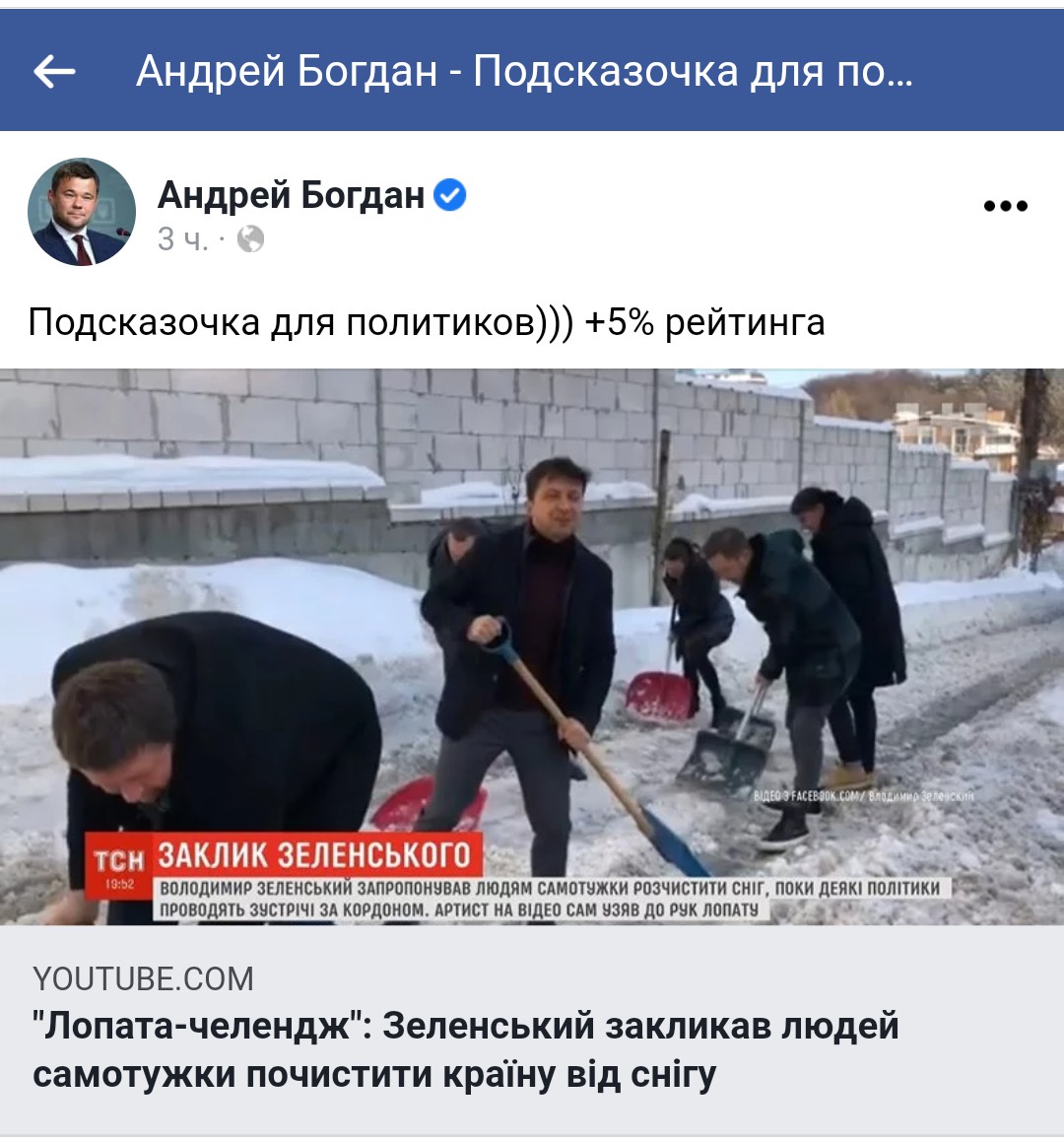
Task: Click headline line 'самотужки почистити країну від снігу'
Action: click(374, 1074)
